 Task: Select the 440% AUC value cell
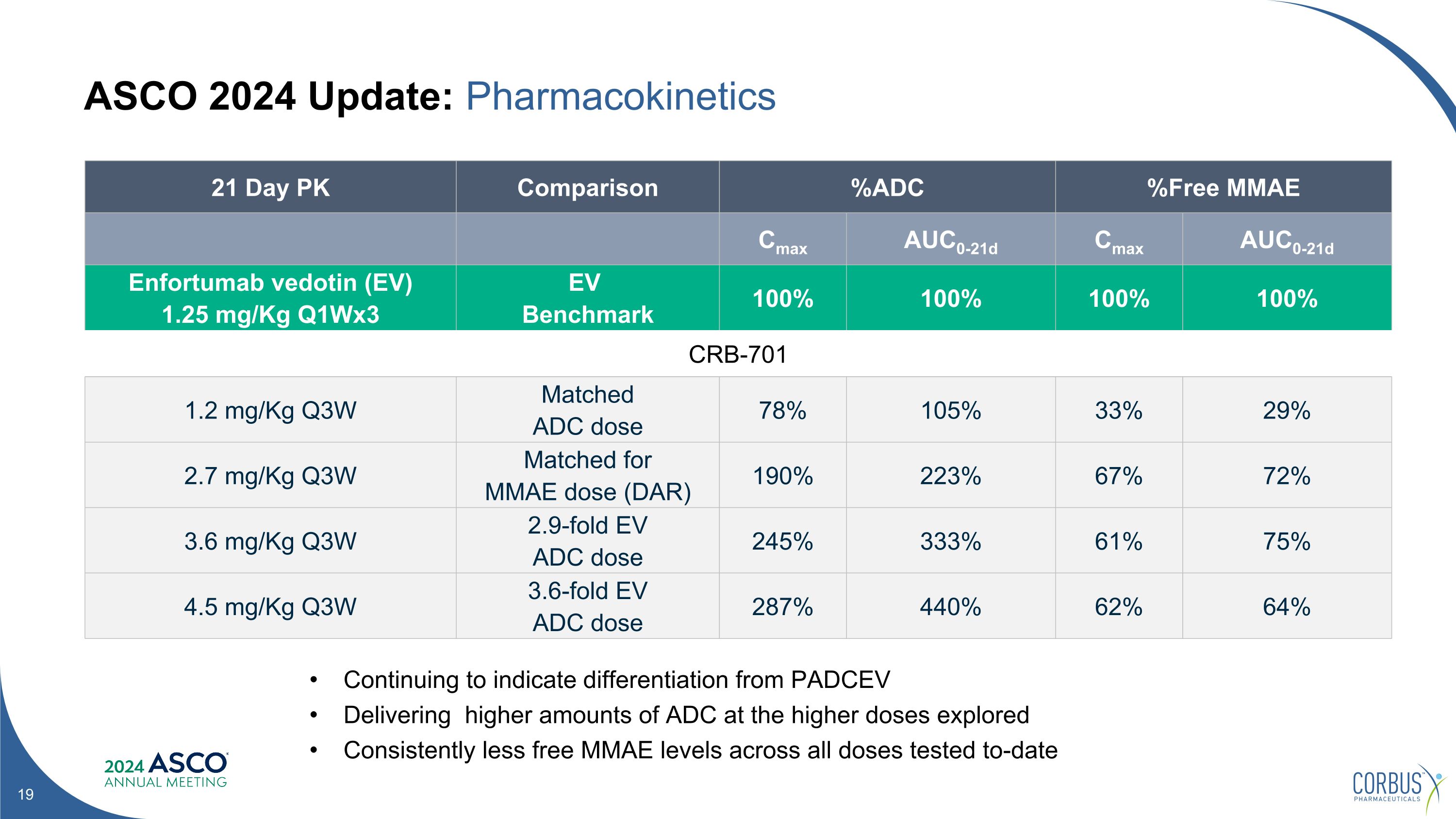950,606
